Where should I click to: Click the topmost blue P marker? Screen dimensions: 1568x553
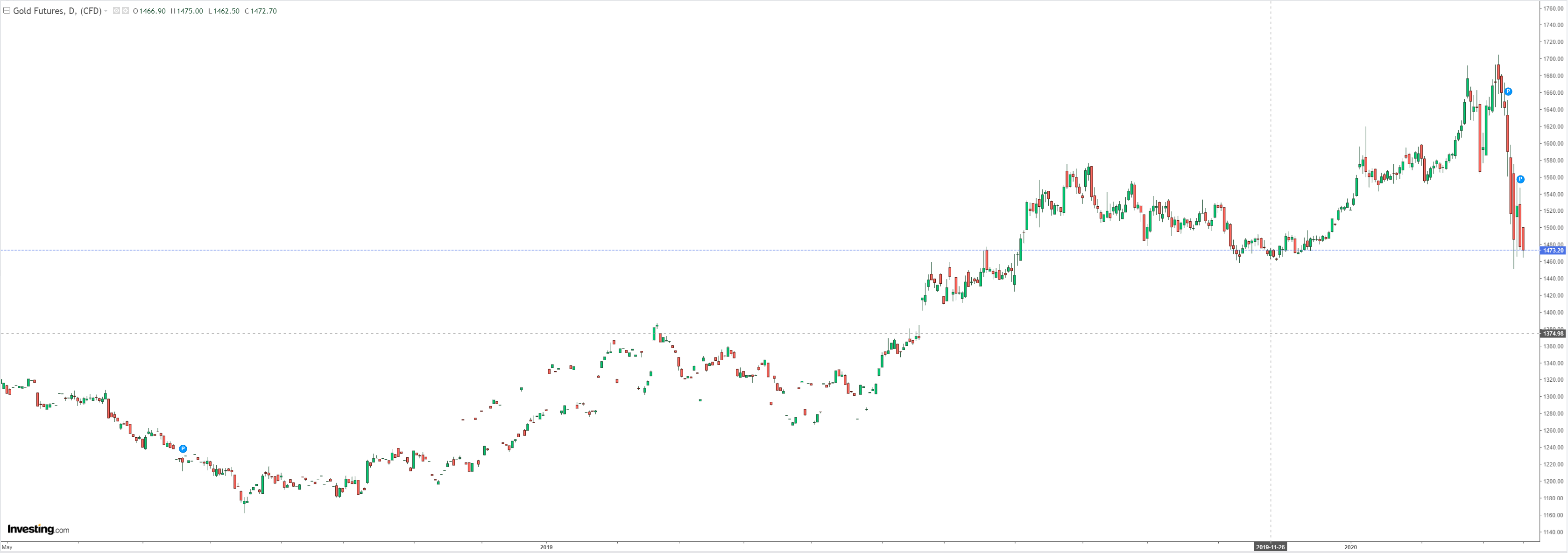pos(1508,92)
